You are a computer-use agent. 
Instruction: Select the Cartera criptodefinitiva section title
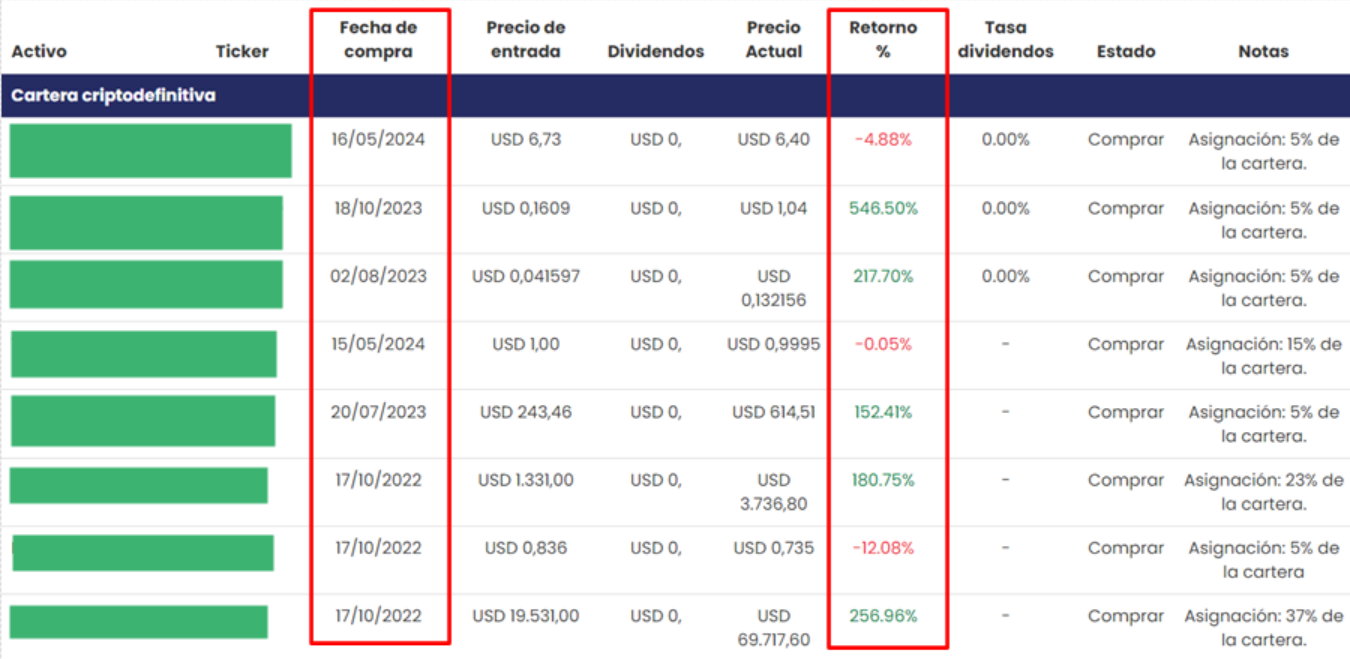coord(113,96)
